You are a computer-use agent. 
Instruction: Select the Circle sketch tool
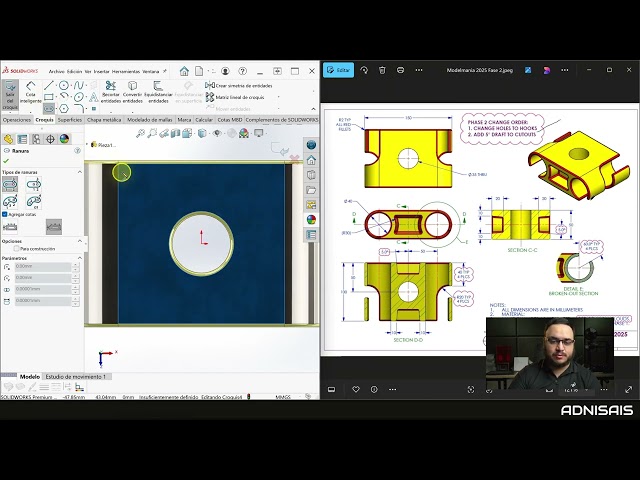click(x=63, y=85)
